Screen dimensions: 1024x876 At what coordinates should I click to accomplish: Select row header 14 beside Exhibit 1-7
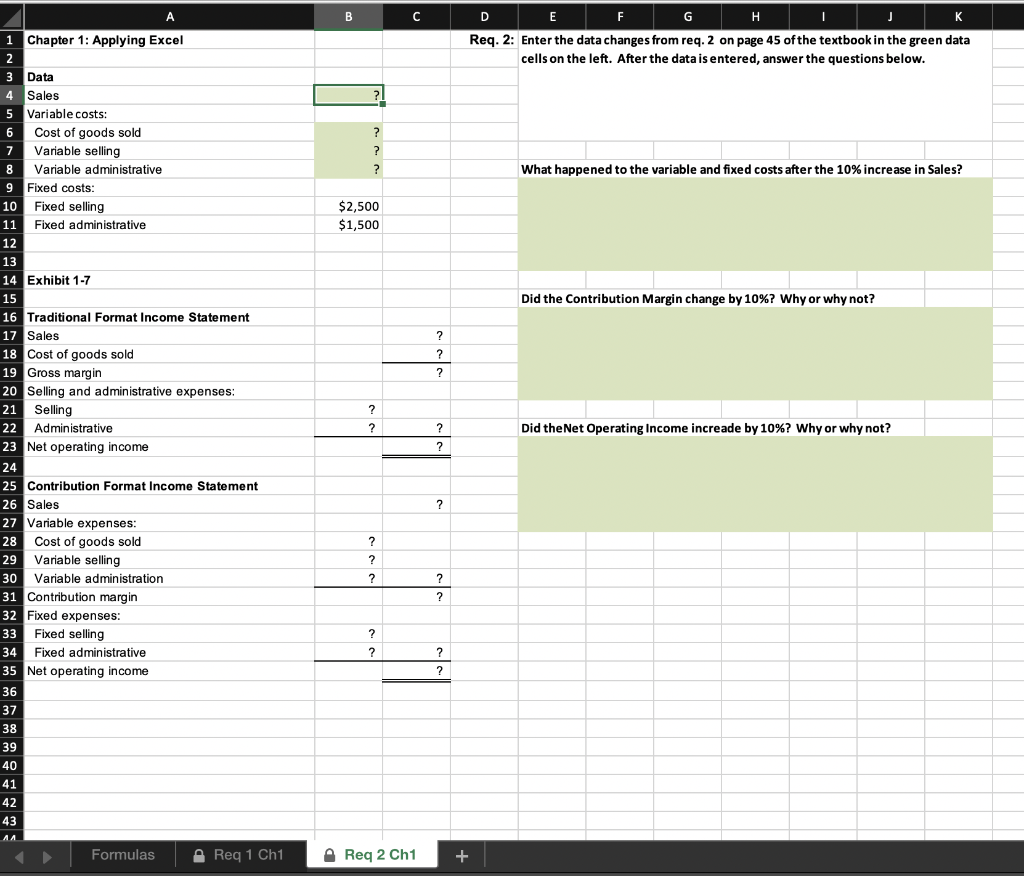pos(11,280)
